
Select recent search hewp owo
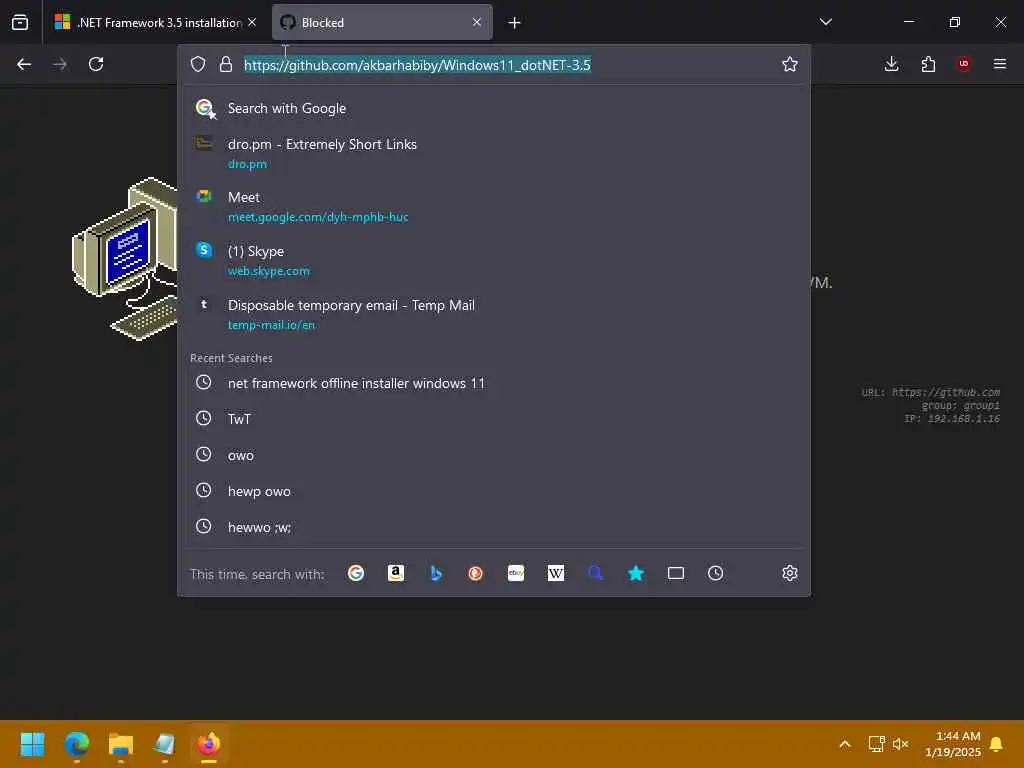click(494, 491)
